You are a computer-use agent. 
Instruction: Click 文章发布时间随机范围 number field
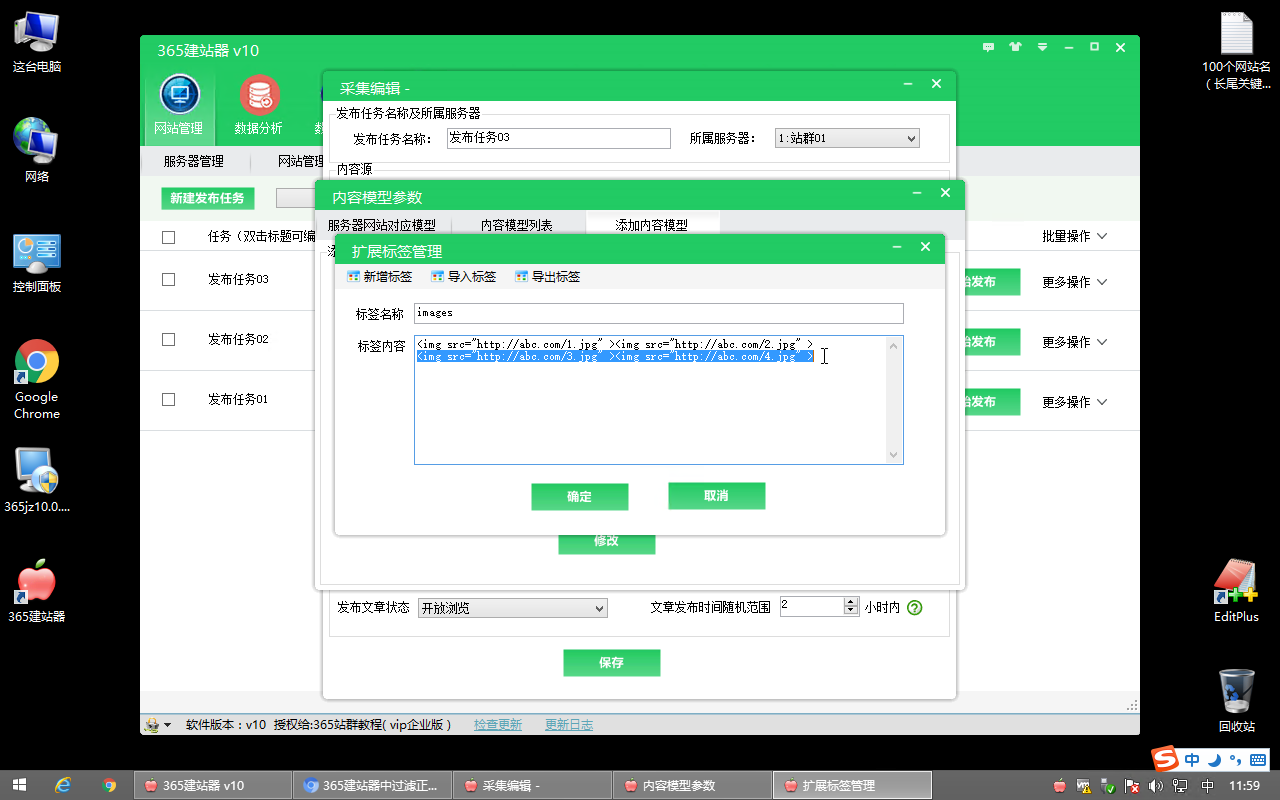[x=812, y=606]
